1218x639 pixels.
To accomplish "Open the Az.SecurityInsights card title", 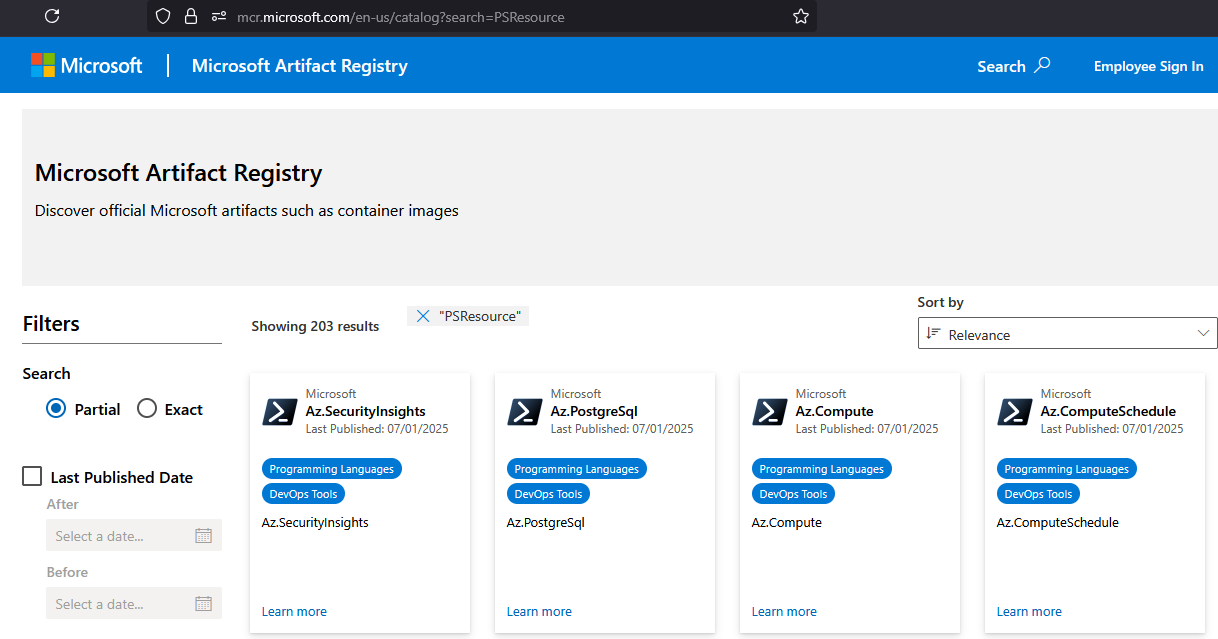I will (366, 411).
